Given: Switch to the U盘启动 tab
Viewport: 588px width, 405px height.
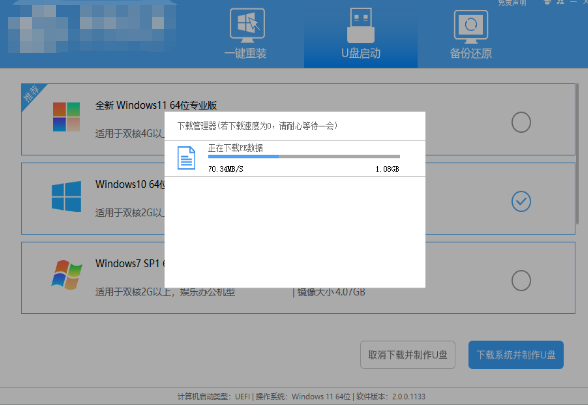Looking at the screenshot, I should tap(360, 34).
